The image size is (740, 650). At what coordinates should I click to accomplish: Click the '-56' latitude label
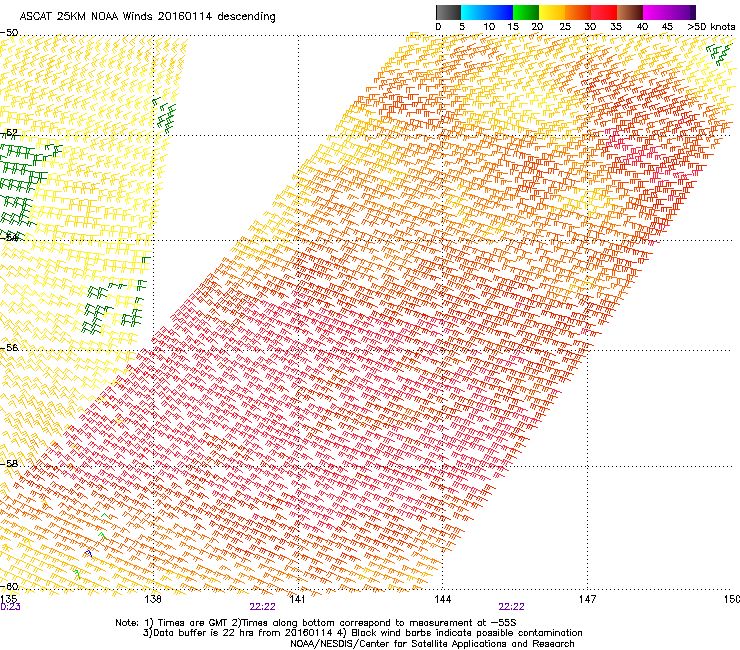[x=9, y=347]
